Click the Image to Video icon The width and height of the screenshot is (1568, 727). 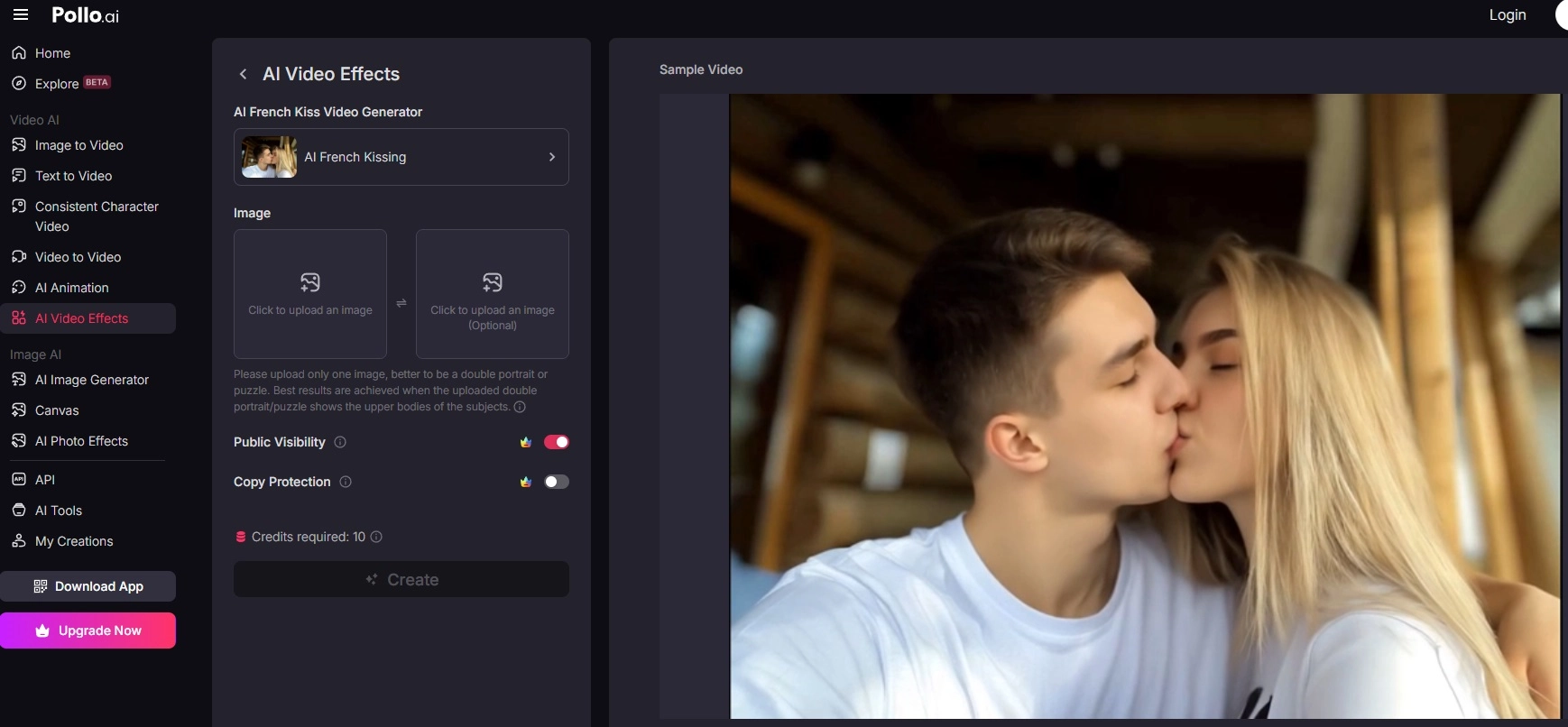tap(19, 144)
